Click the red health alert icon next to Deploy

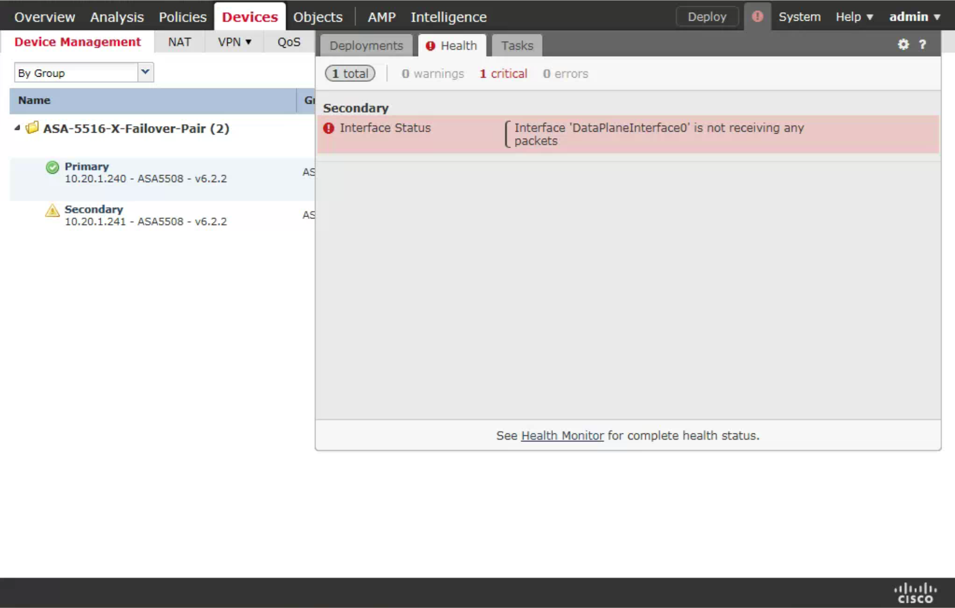coord(757,16)
